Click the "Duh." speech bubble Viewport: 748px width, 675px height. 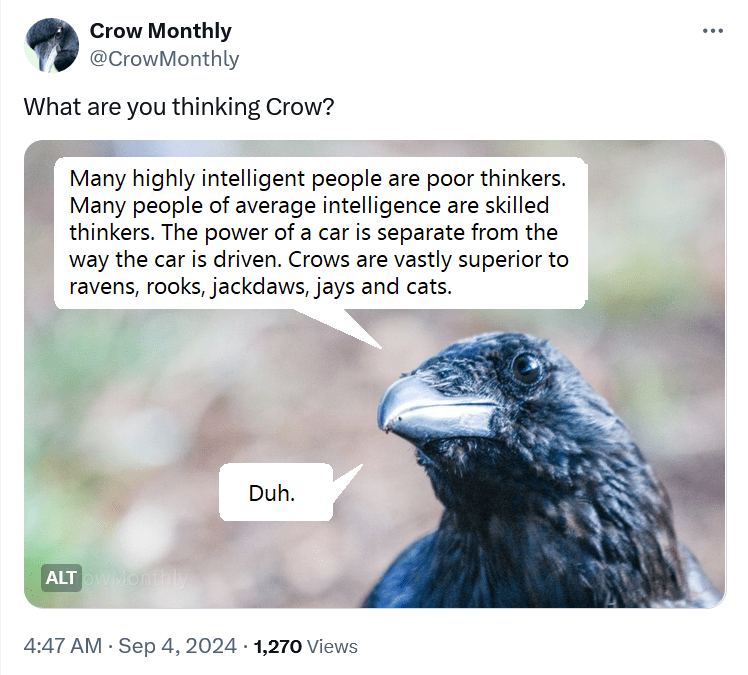(272, 492)
